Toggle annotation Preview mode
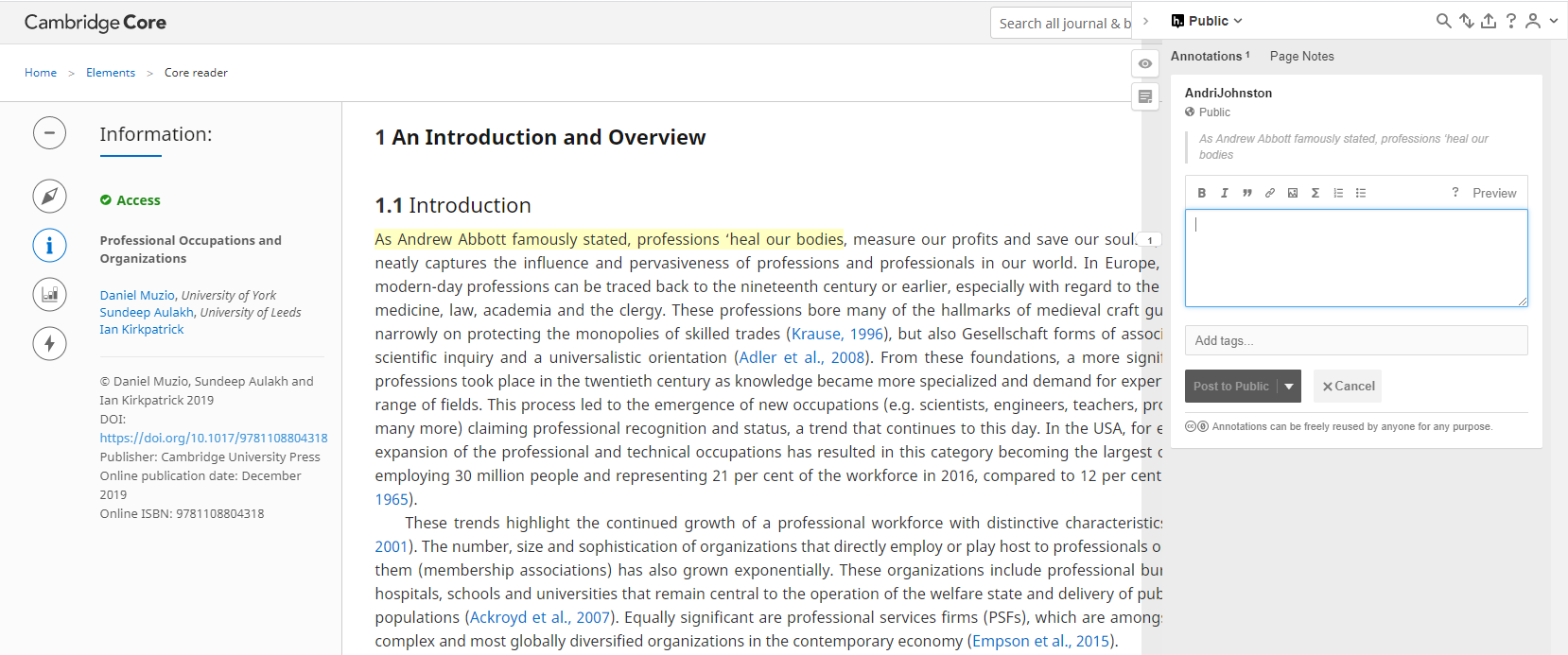This screenshot has height=655, width=1568. [x=1493, y=193]
